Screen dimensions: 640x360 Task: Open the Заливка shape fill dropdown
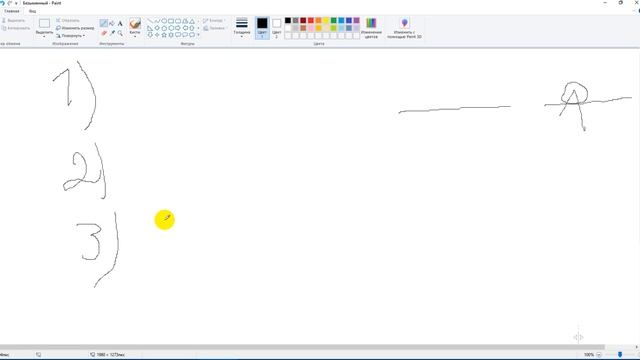(214, 28)
